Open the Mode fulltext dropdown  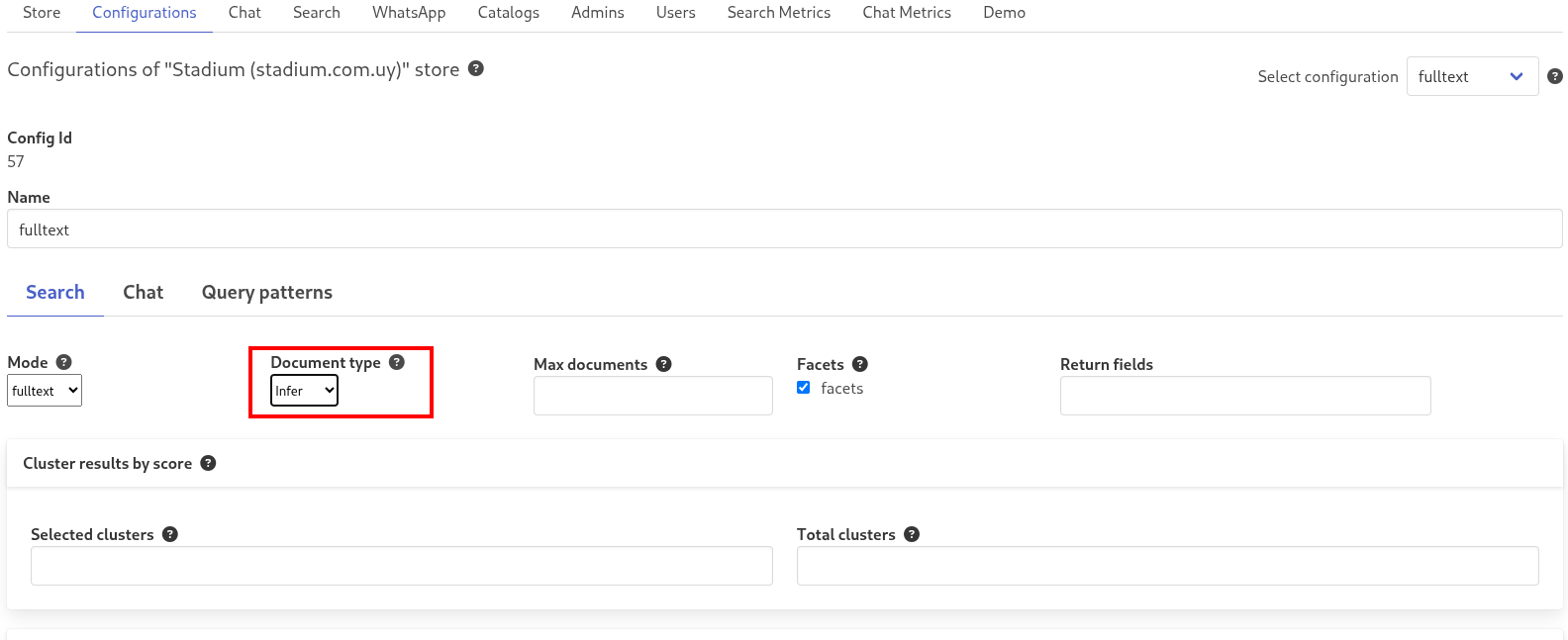click(45, 391)
